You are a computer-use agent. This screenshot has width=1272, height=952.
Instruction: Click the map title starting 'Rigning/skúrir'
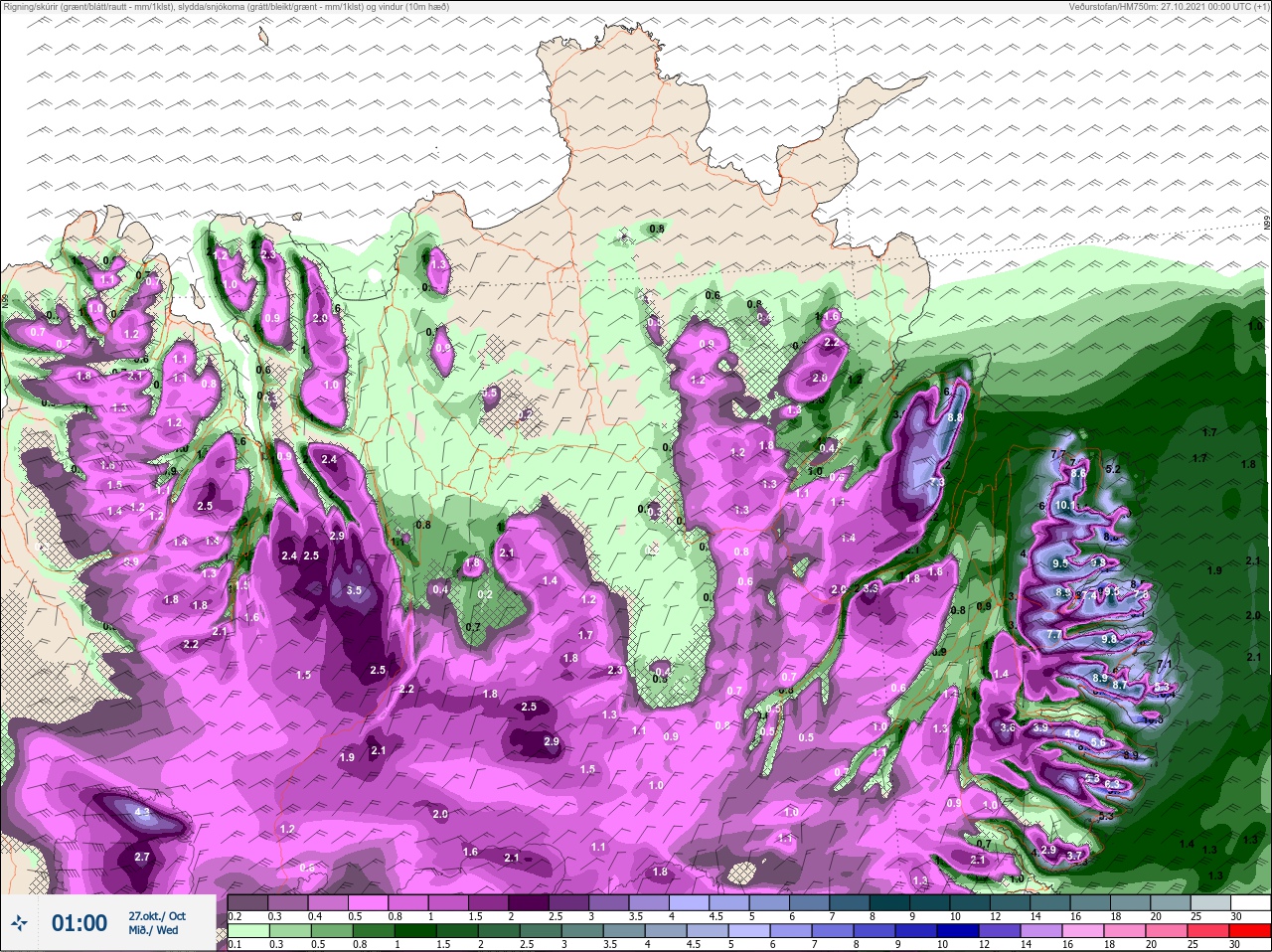226,7
